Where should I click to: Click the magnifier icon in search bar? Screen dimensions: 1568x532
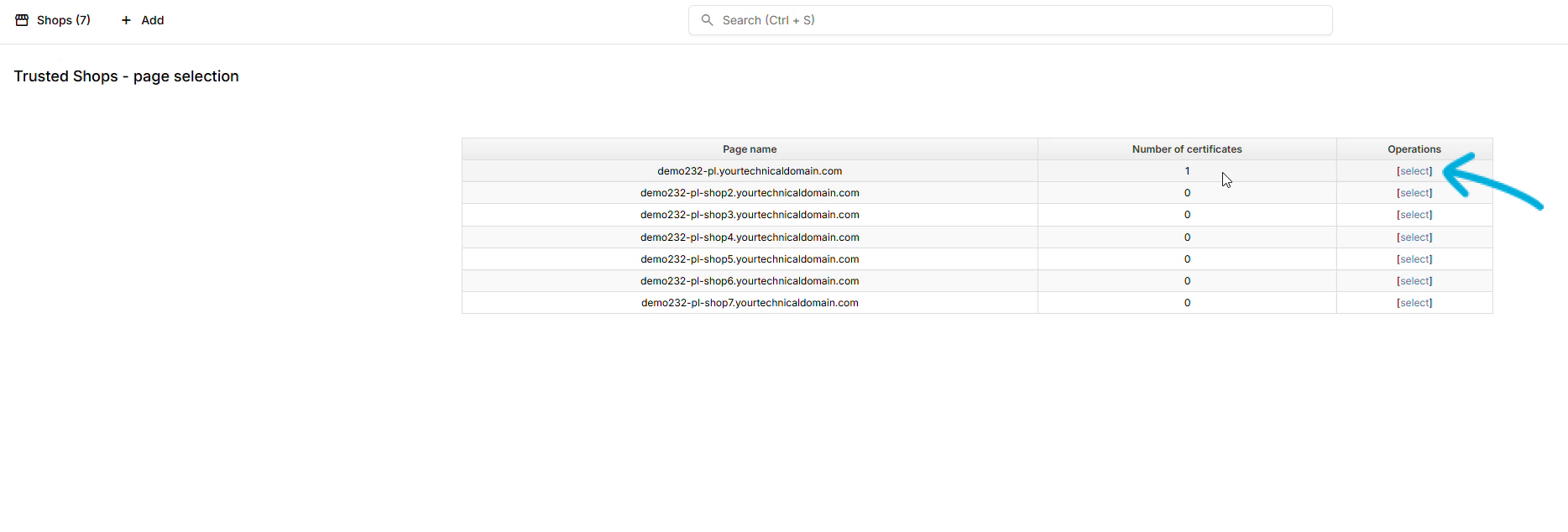coord(708,20)
